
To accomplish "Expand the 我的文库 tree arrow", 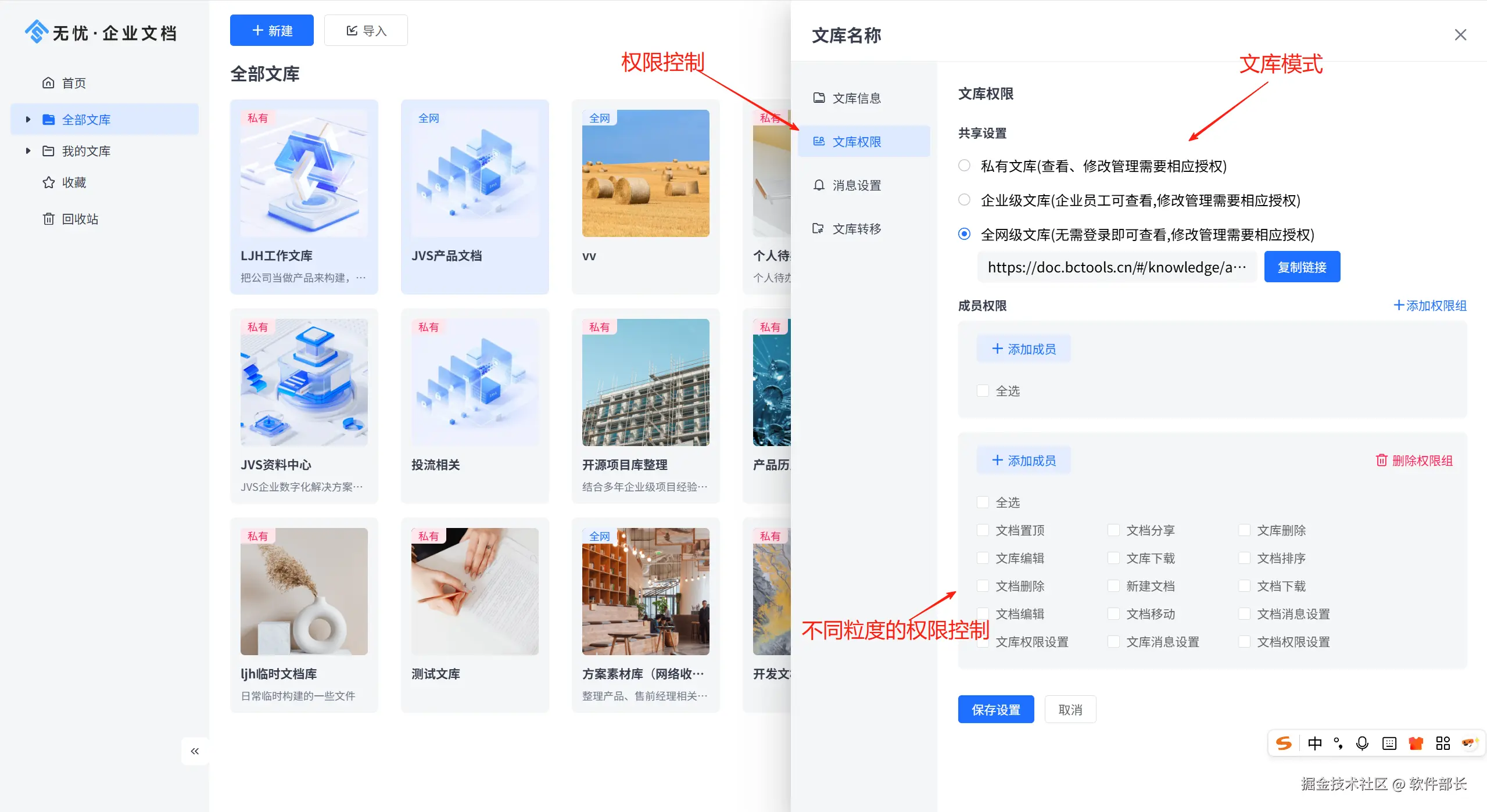I will click(28, 151).
